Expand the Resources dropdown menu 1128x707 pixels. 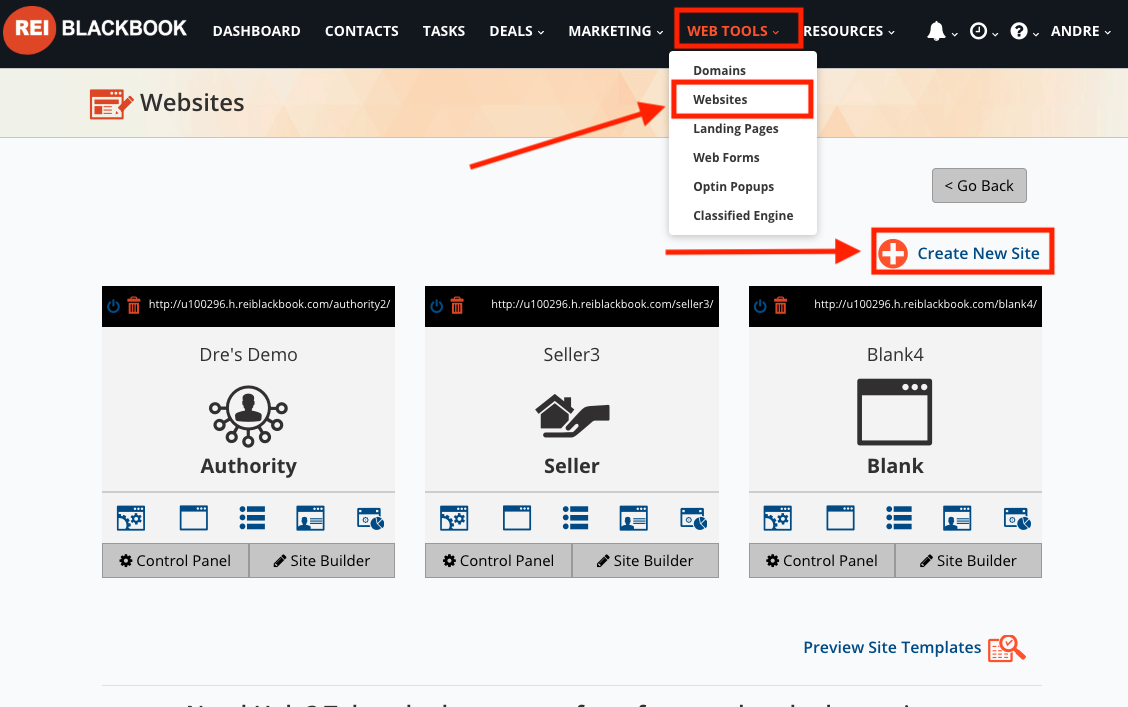[849, 31]
